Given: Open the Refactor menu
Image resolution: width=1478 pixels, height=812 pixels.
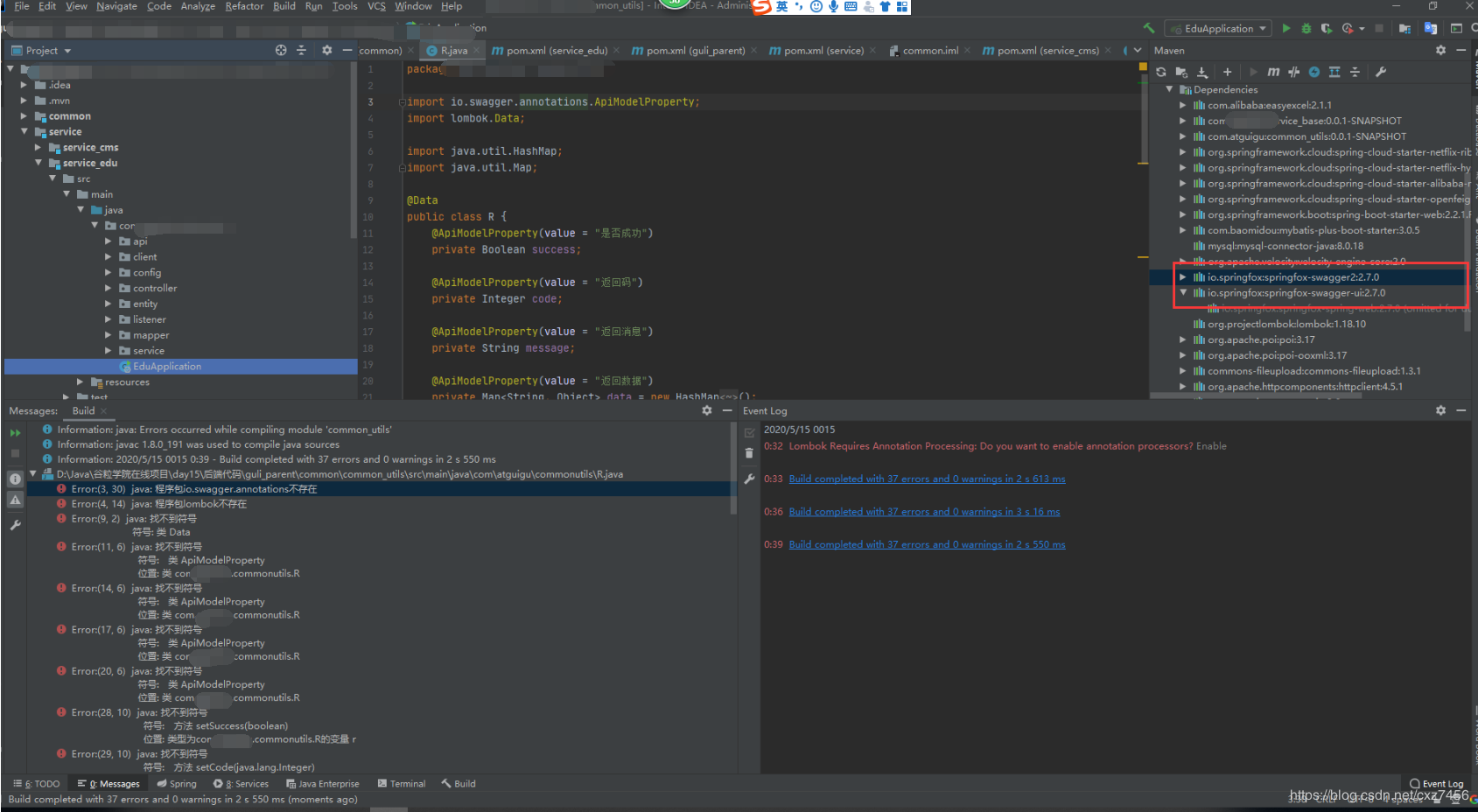Looking at the screenshot, I should [244, 6].
